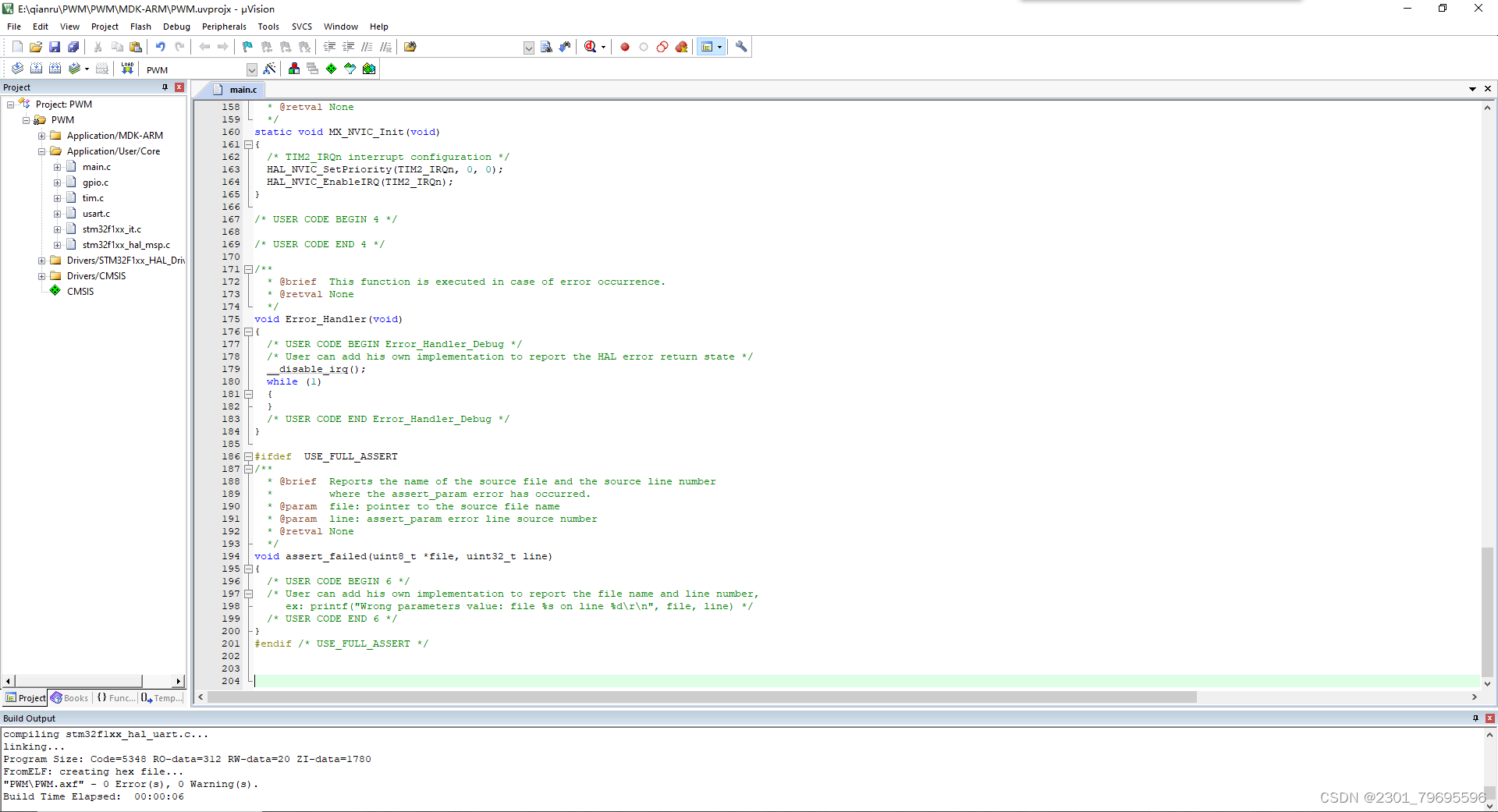Open batch build dropdown arrow
1498x812 pixels.
pyautogui.click(x=87, y=69)
